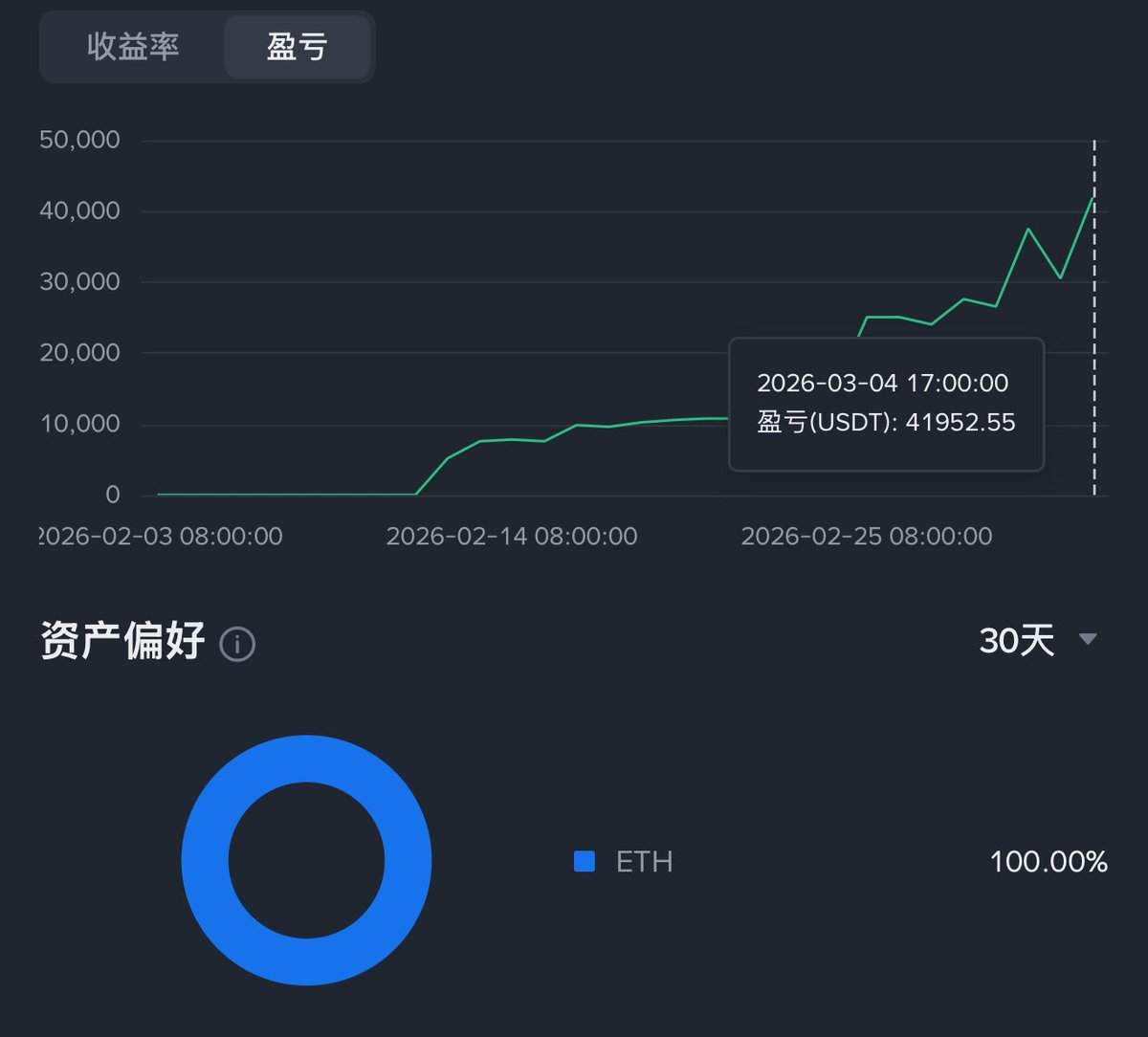Switch to the 收益率 tab
1148x1037 pixels.
[x=133, y=47]
